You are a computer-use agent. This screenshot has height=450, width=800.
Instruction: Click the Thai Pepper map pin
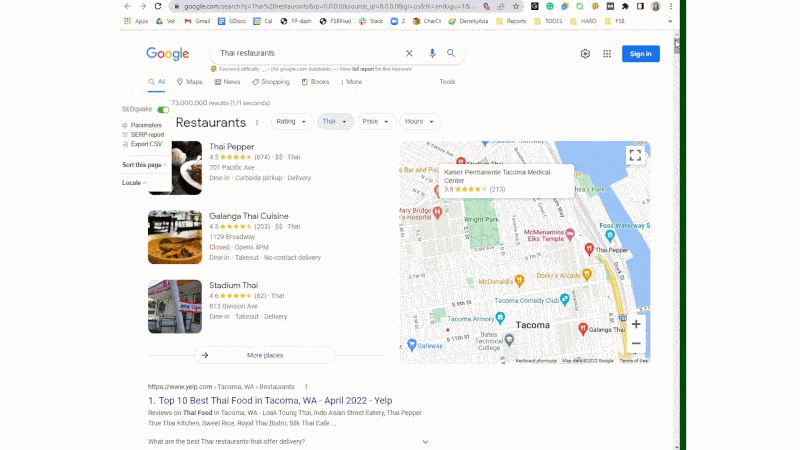point(589,249)
